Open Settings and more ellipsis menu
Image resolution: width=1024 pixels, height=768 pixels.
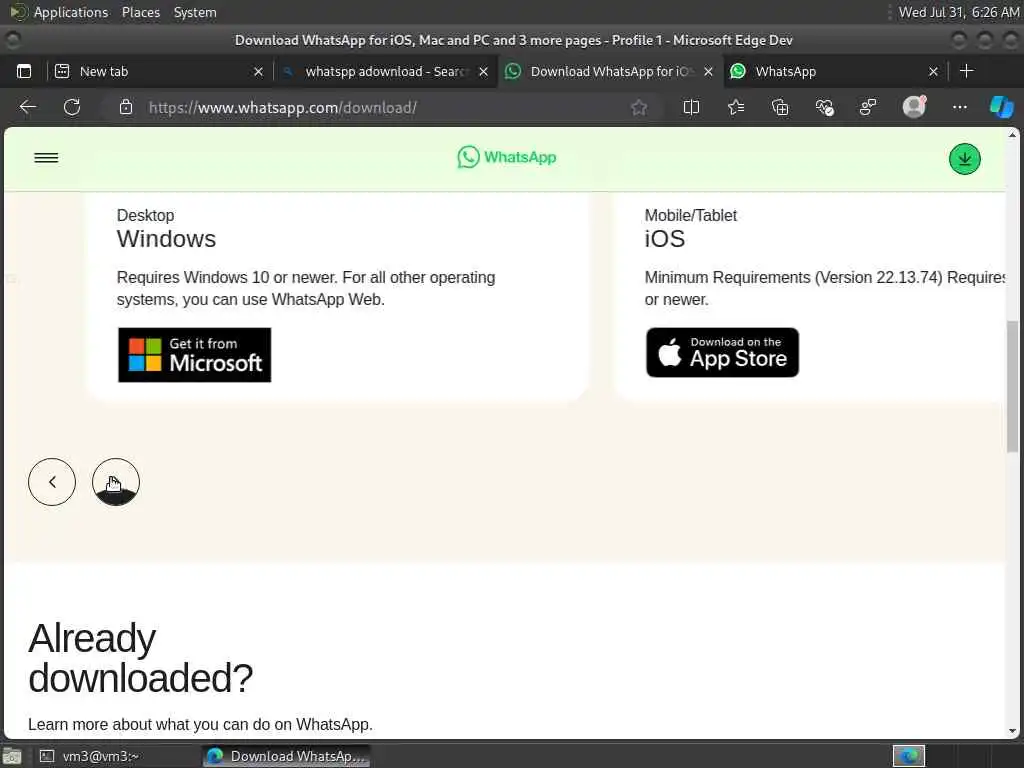pyautogui.click(x=959, y=107)
